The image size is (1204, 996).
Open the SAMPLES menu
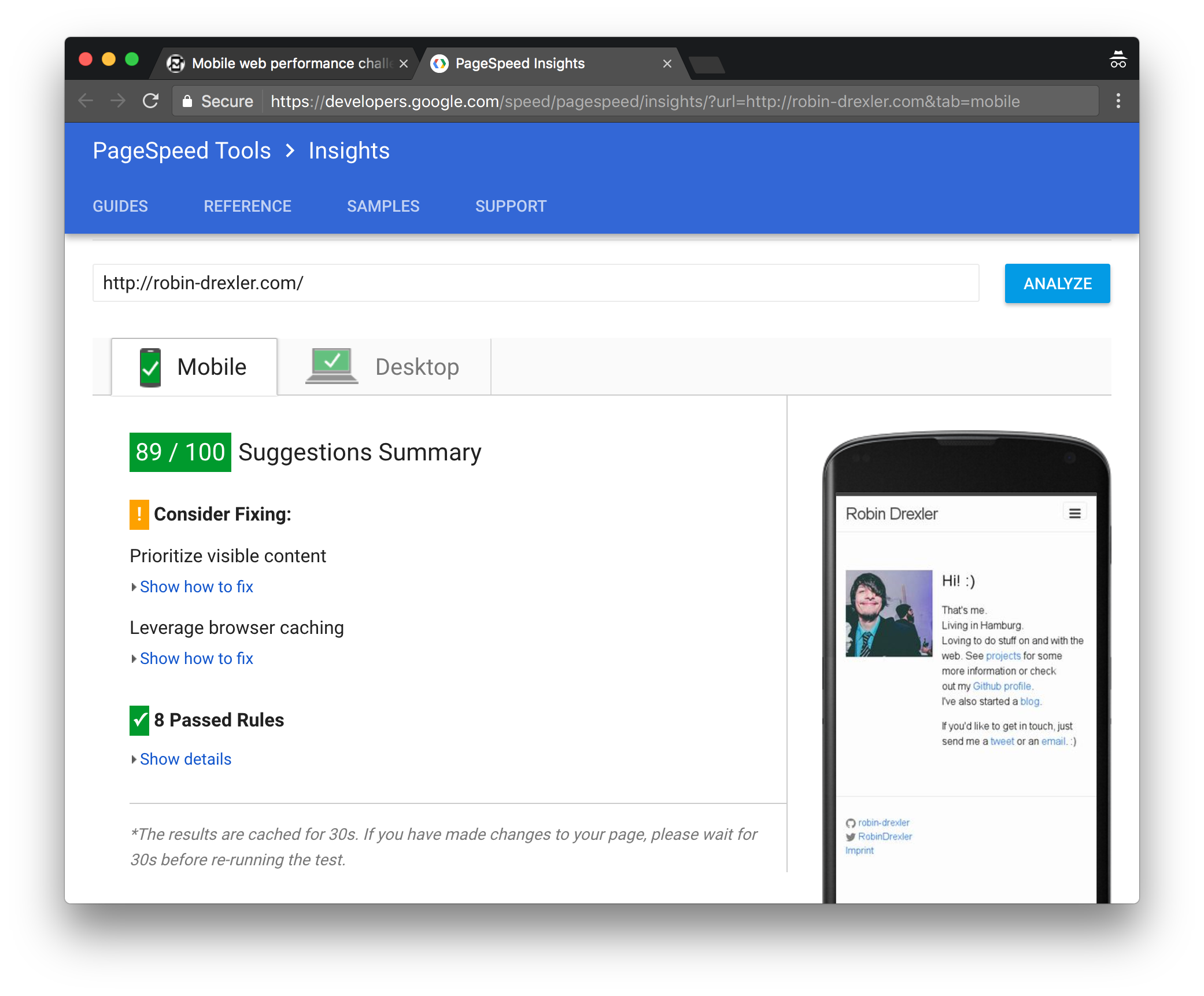(383, 206)
